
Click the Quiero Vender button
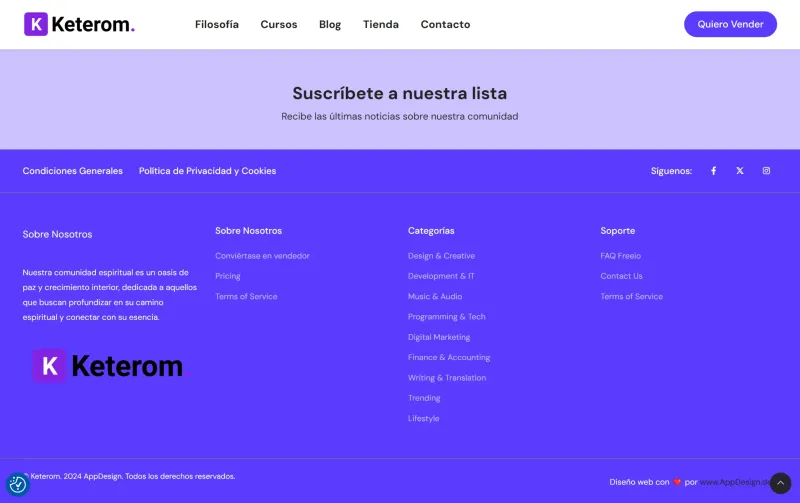[730, 24]
